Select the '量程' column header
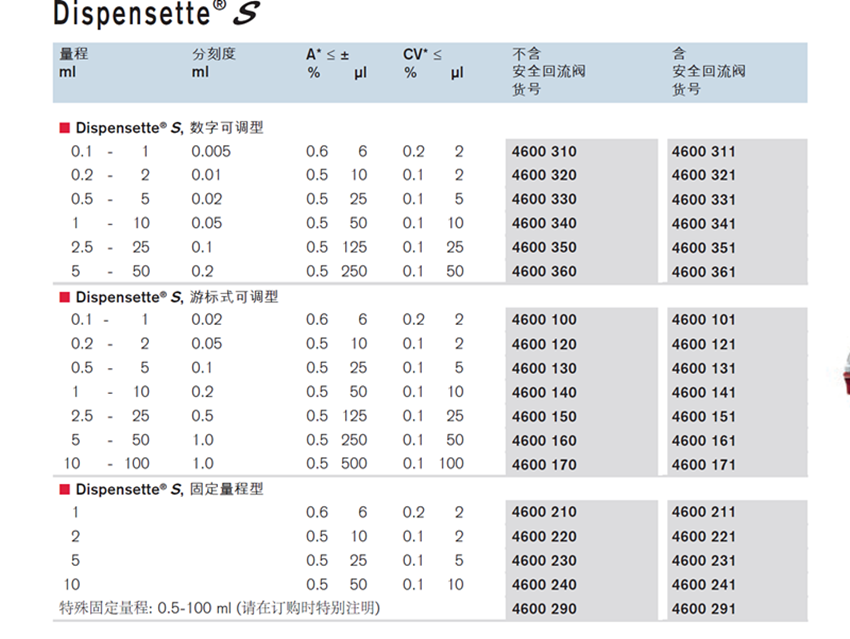850x639 pixels. coord(74,54)
